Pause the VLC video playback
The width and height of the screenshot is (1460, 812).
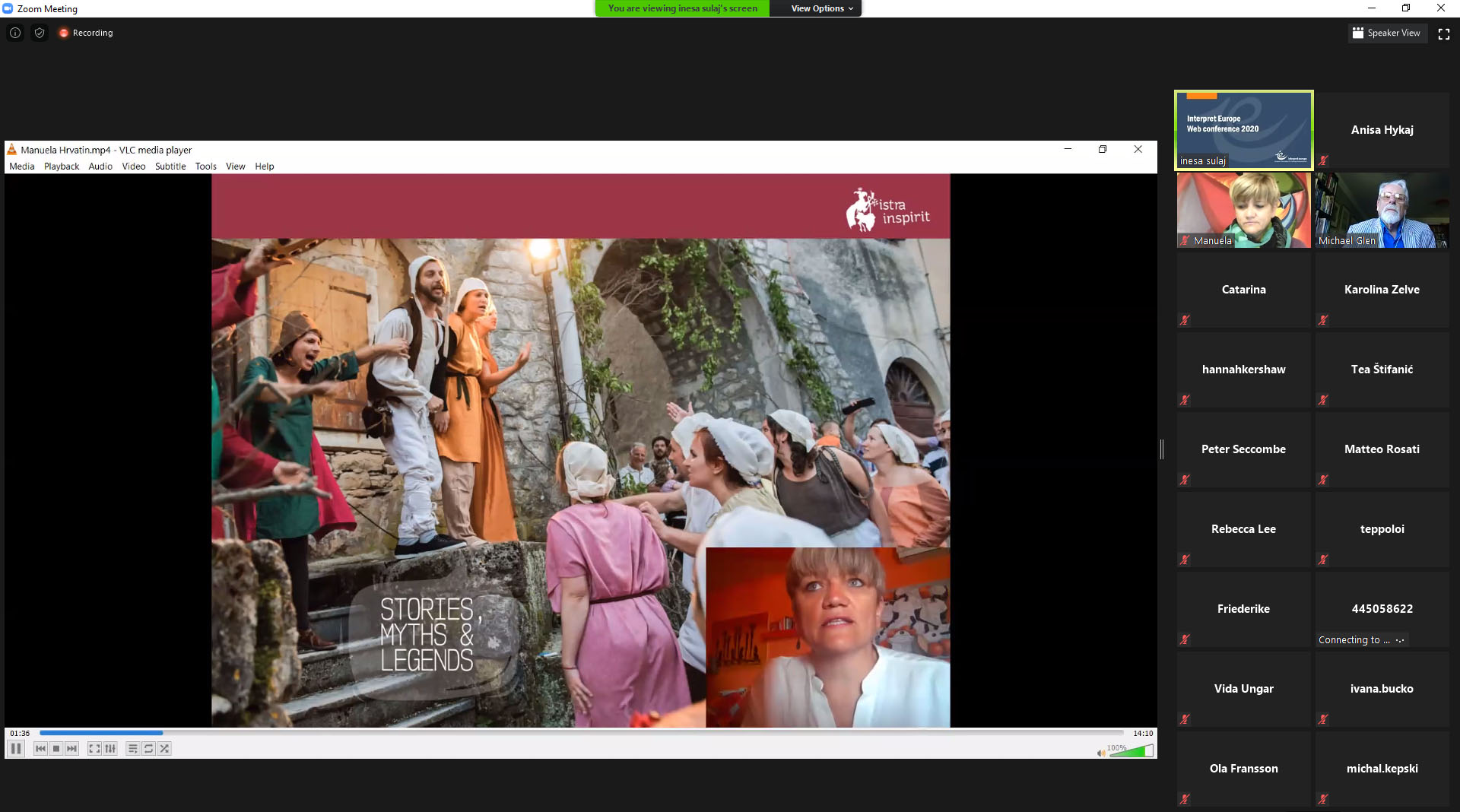16,749
